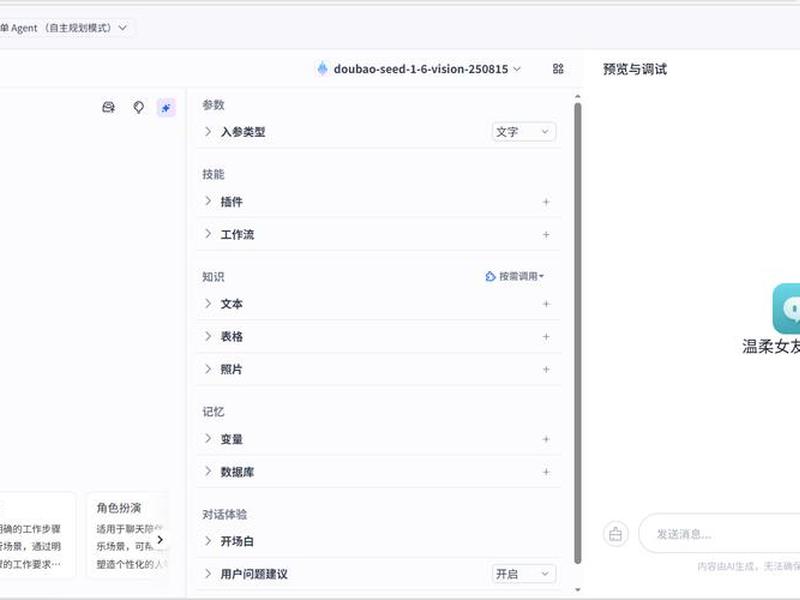The height and width of the screenshot is (600, 800).
Task: Click the 知识 section label
Action: [x=213, y=277]
